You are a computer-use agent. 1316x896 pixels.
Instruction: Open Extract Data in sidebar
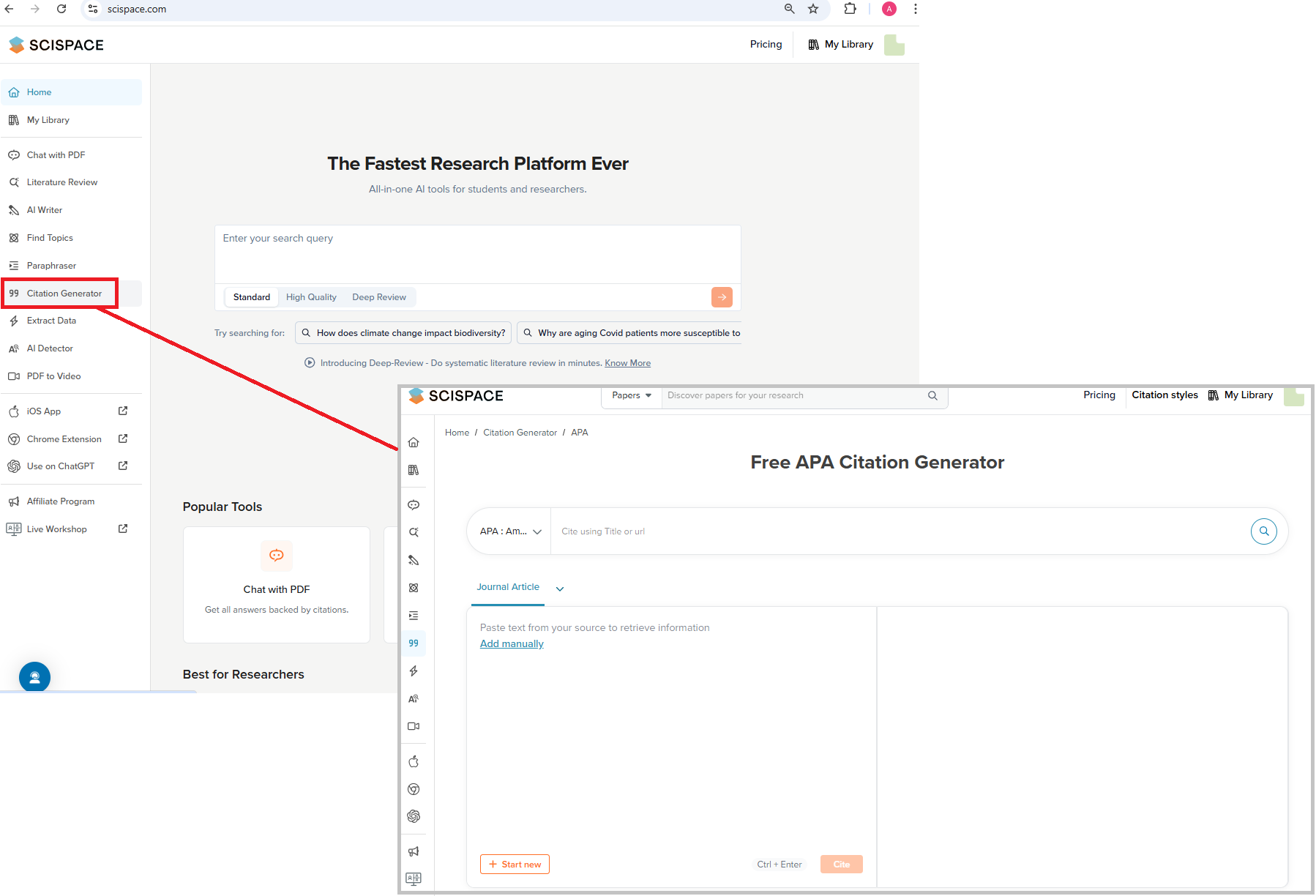coord(72,321)
